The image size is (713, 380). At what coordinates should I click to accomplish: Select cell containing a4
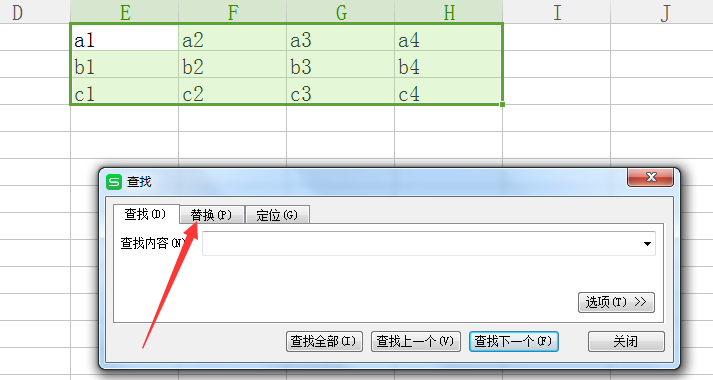tap(448, 37)
